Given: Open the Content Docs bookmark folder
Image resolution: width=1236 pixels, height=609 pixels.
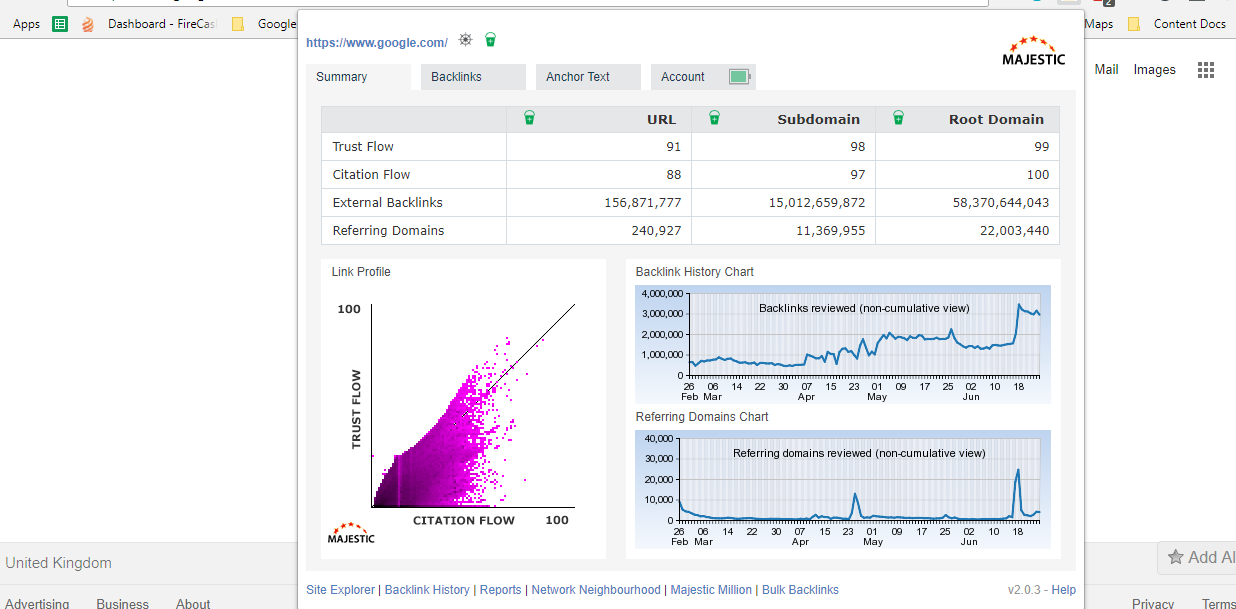Looking at the screenshot, I should (x=1176, y=24).
